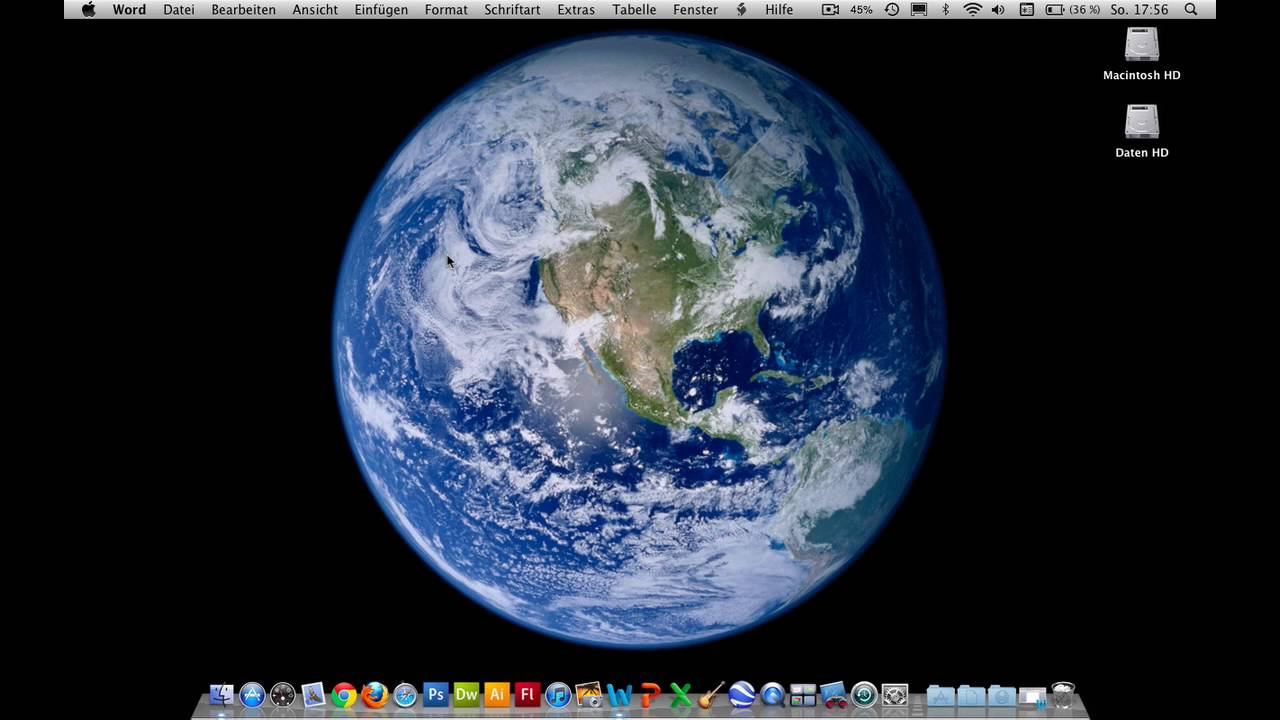Screen dimensions: 1280x720
Task: Open System Preferences gear in Dock
Action: click(895, 695)
